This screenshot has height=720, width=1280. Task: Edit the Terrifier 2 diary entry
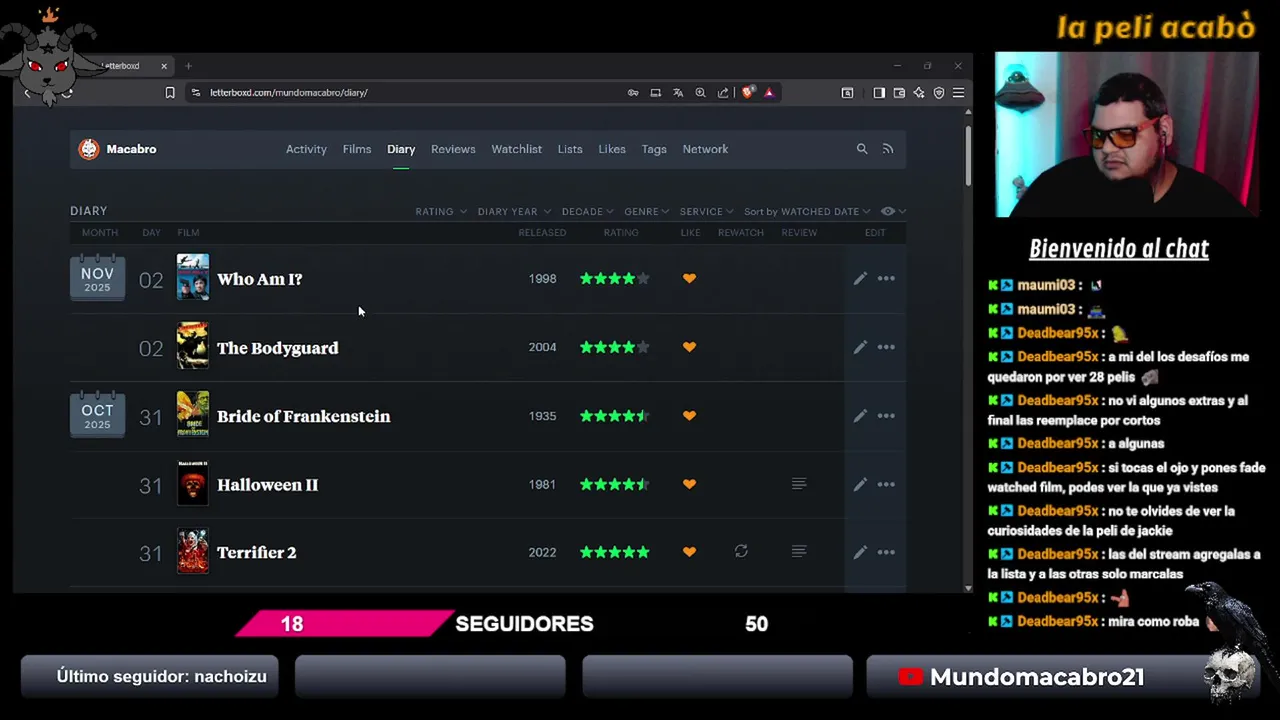(x=860, y=552)
